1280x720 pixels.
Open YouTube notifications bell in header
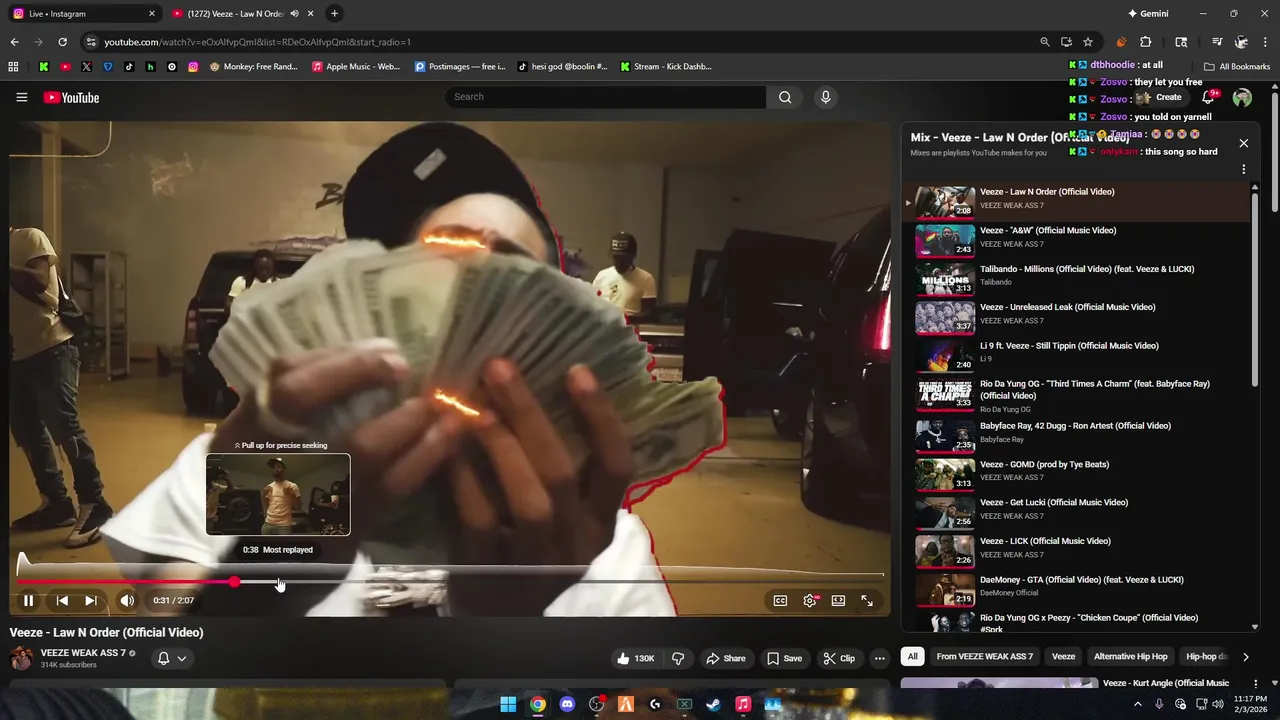[1209, 97]
